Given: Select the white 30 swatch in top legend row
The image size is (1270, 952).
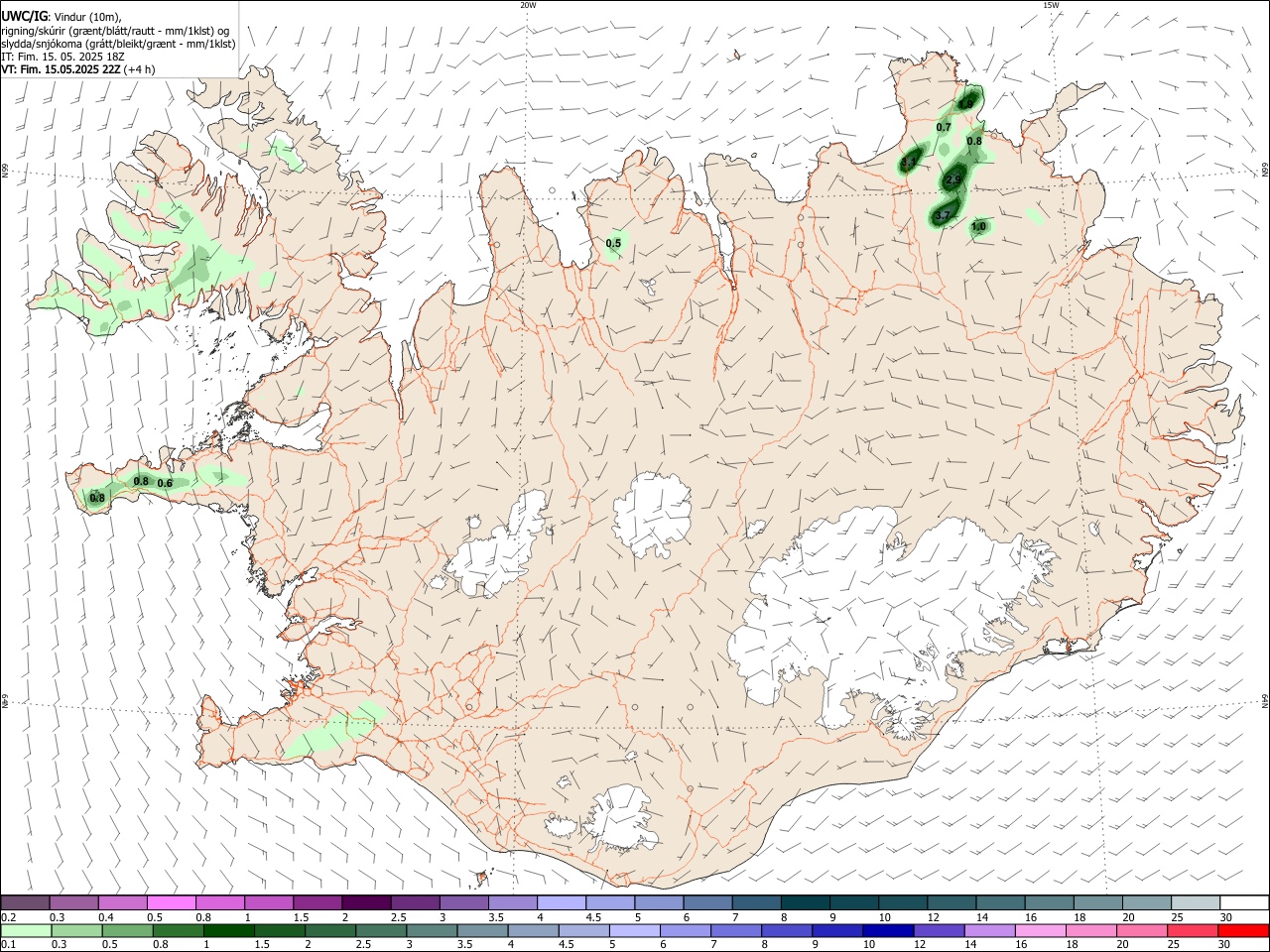Looking at the screenshot, I should click(1242, 903).
